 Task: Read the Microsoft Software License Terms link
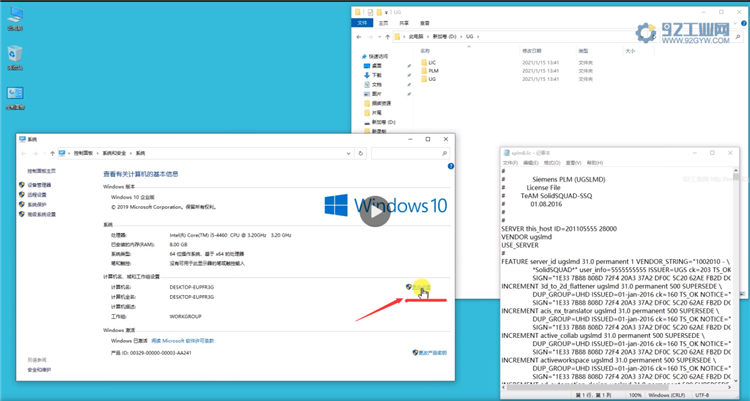(x=183, y=341)
